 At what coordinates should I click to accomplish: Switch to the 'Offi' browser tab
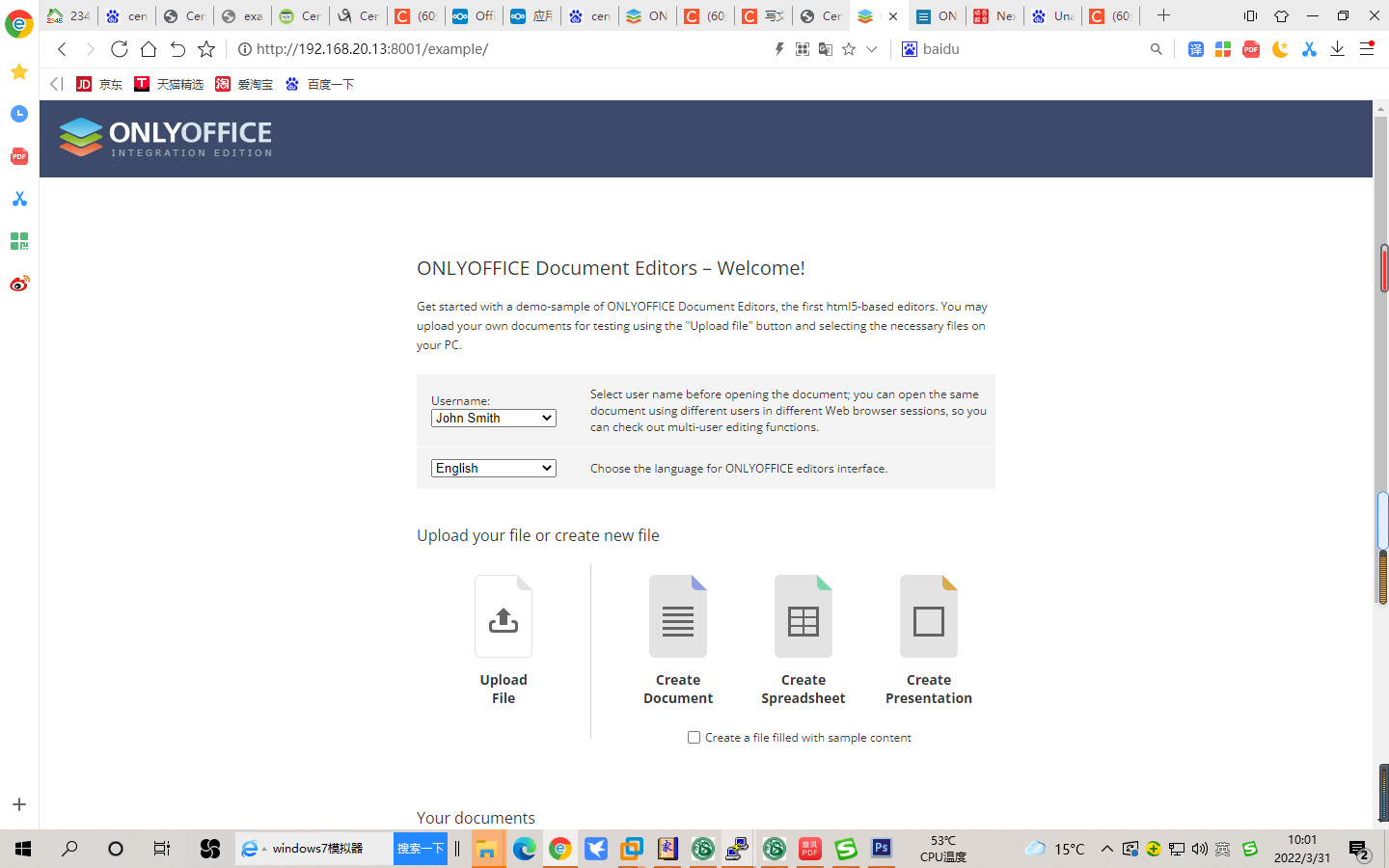(x=474, y=15)
